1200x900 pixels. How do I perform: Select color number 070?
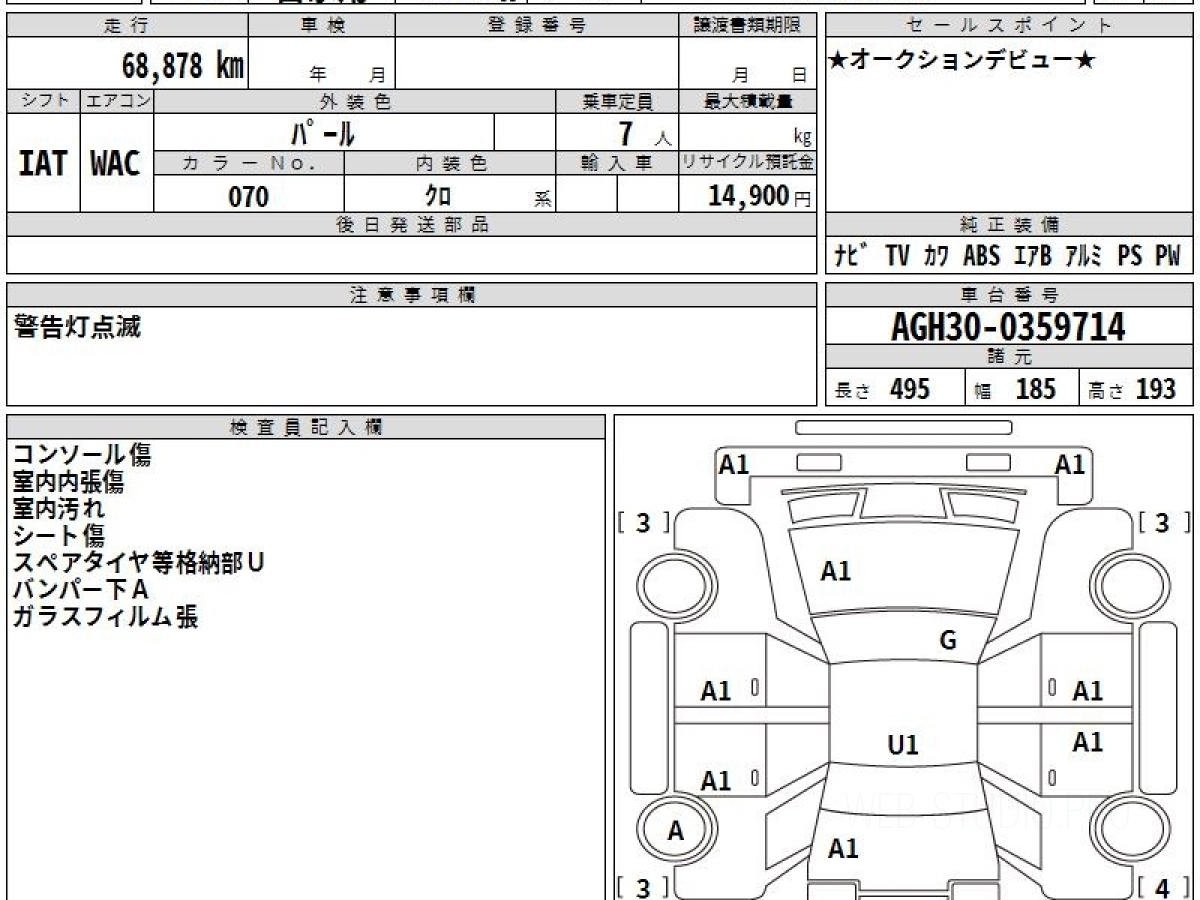249,197
